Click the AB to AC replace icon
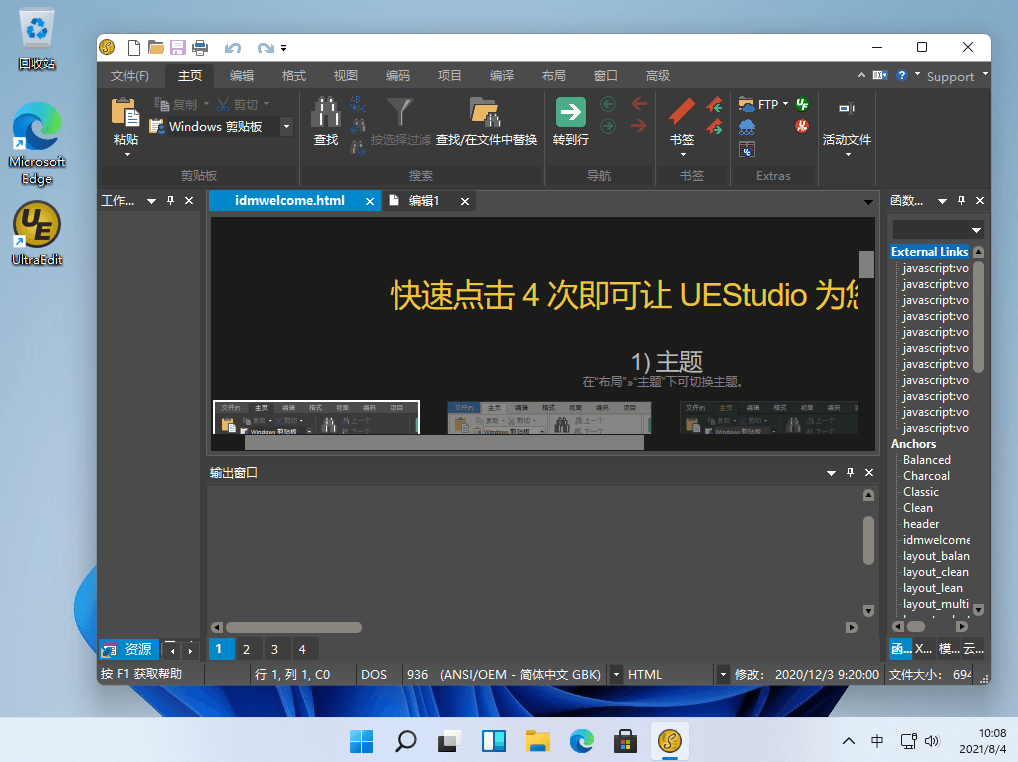The image size is (1018, 762). (x=358, y=103)
